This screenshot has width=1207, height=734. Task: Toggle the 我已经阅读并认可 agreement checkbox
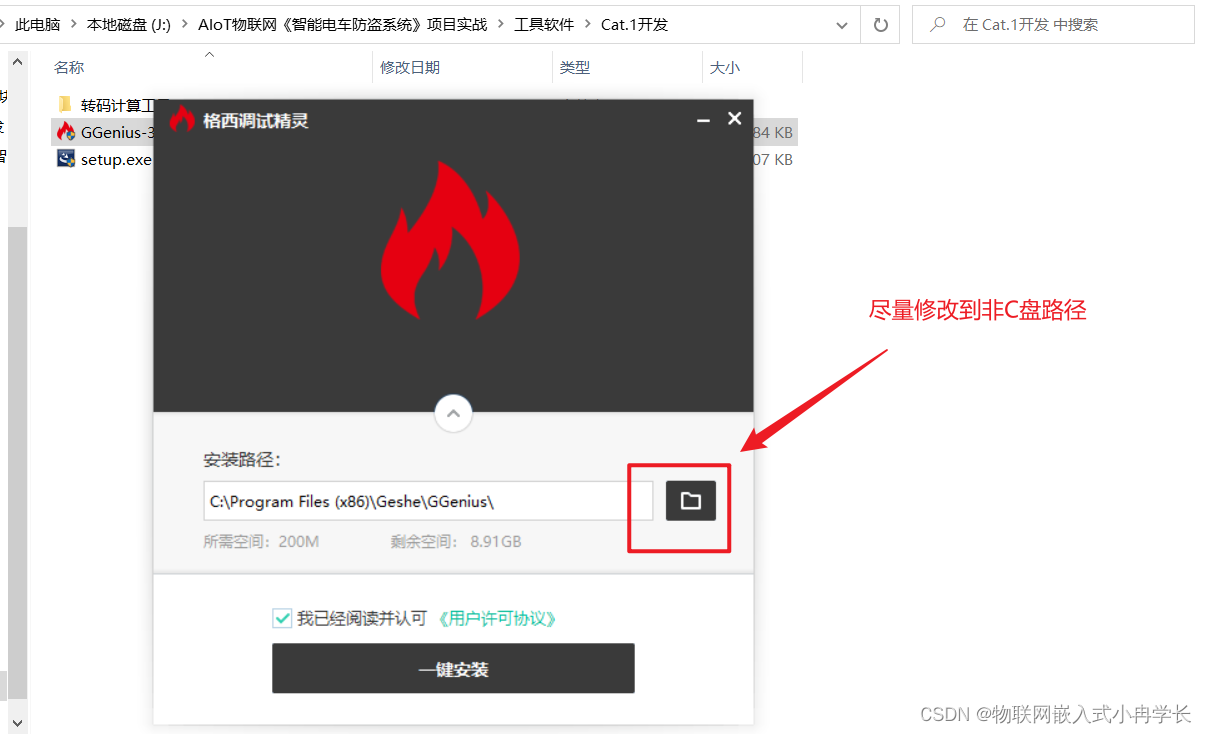coord(282,618)
